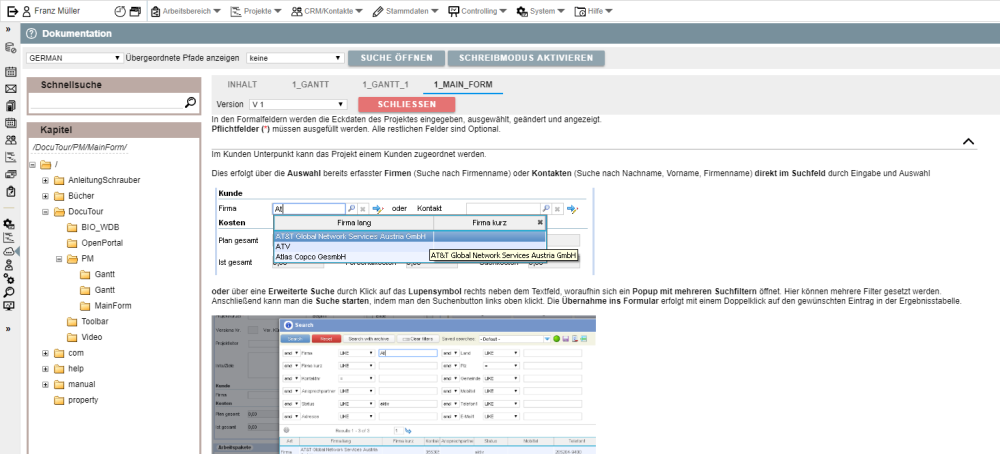Image resolution: width=1000 pixels, height=454 pixels.
Task: Open the Projekte menu
Action: pos(255,12)
